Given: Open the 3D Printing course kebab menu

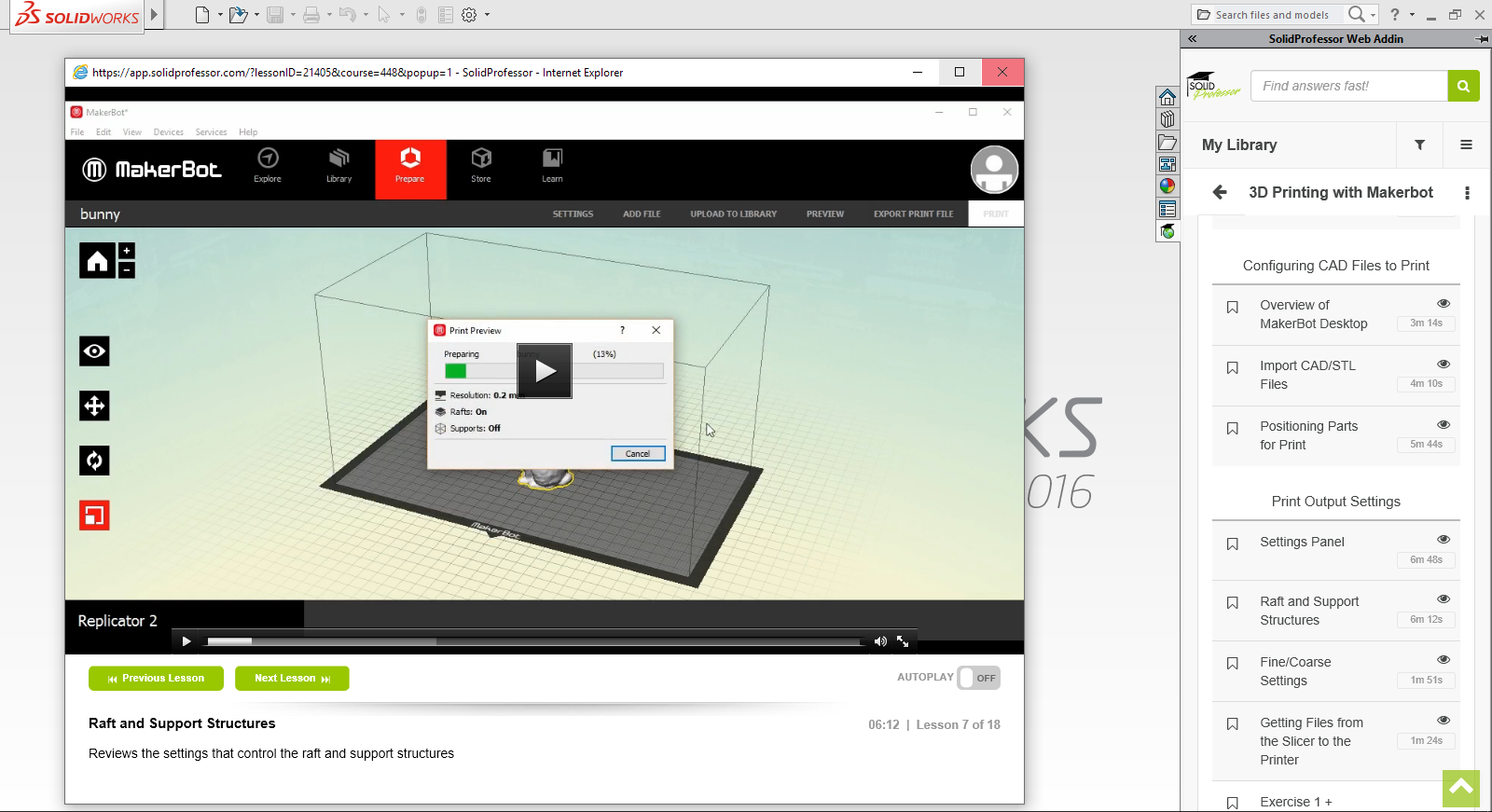Looking at the screenshot, I should pyautogui.click(x=1467, y=193).
